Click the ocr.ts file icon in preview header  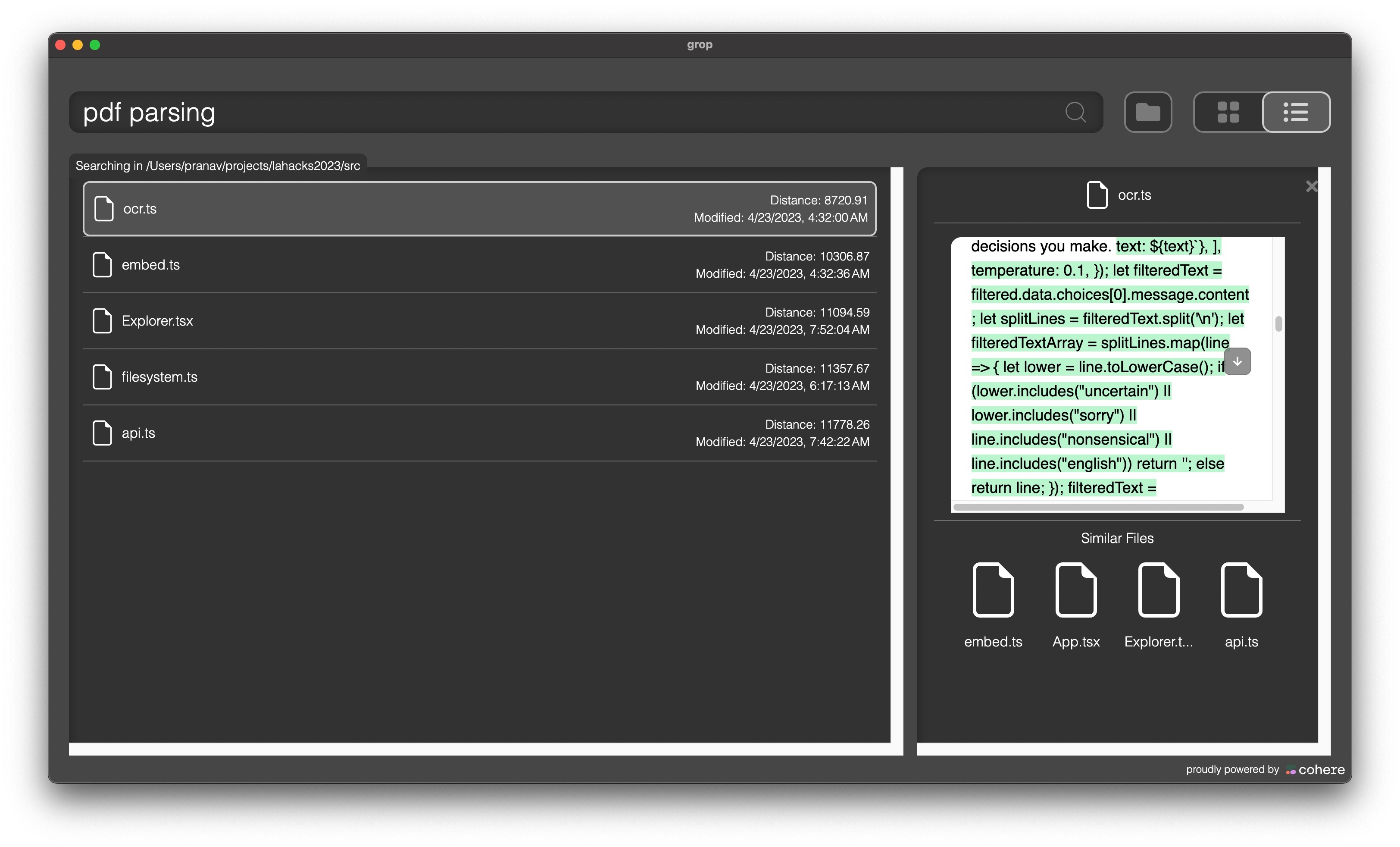coord(1097,195)
